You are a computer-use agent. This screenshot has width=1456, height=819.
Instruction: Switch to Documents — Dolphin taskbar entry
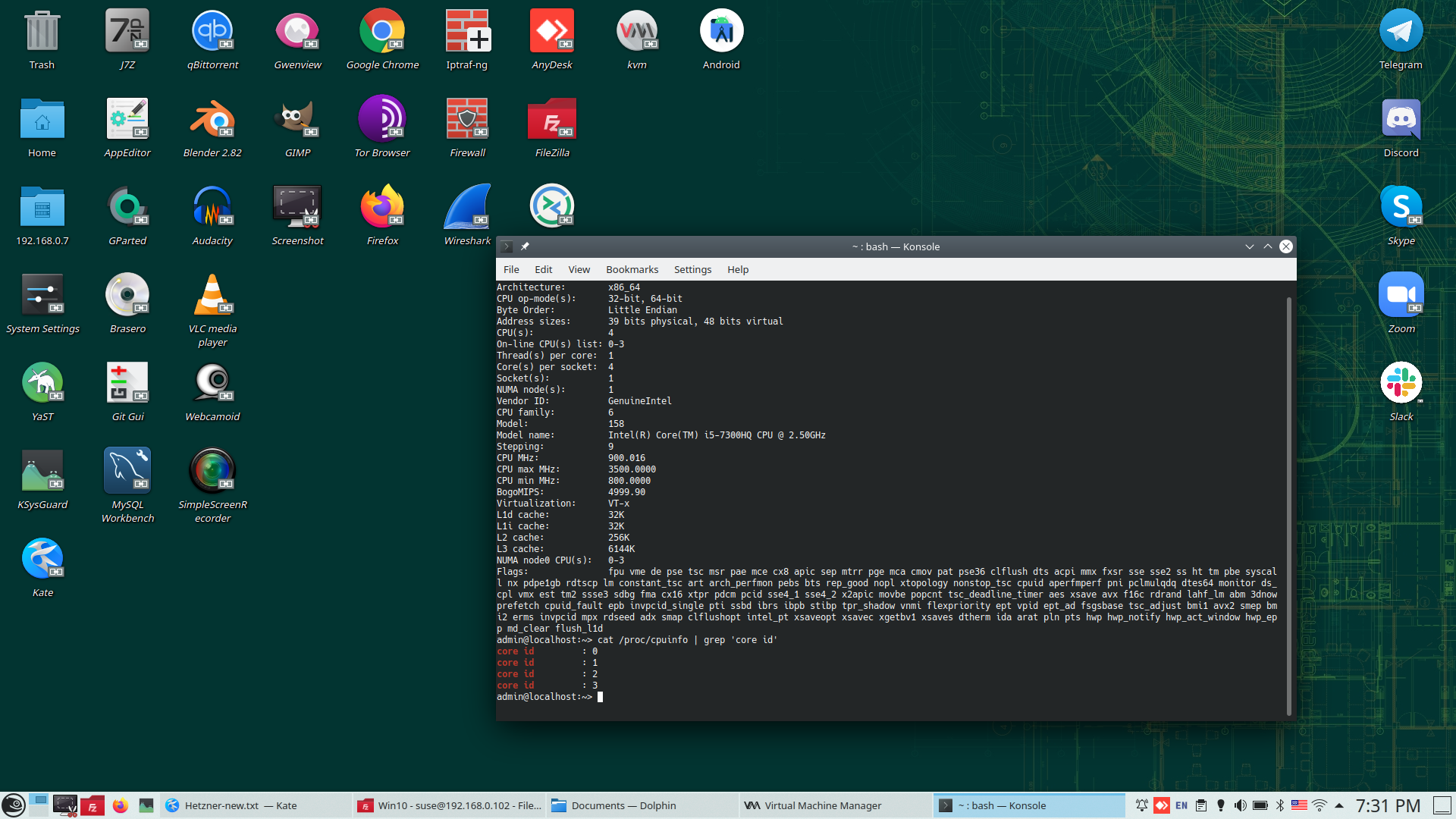pos(623,805)
